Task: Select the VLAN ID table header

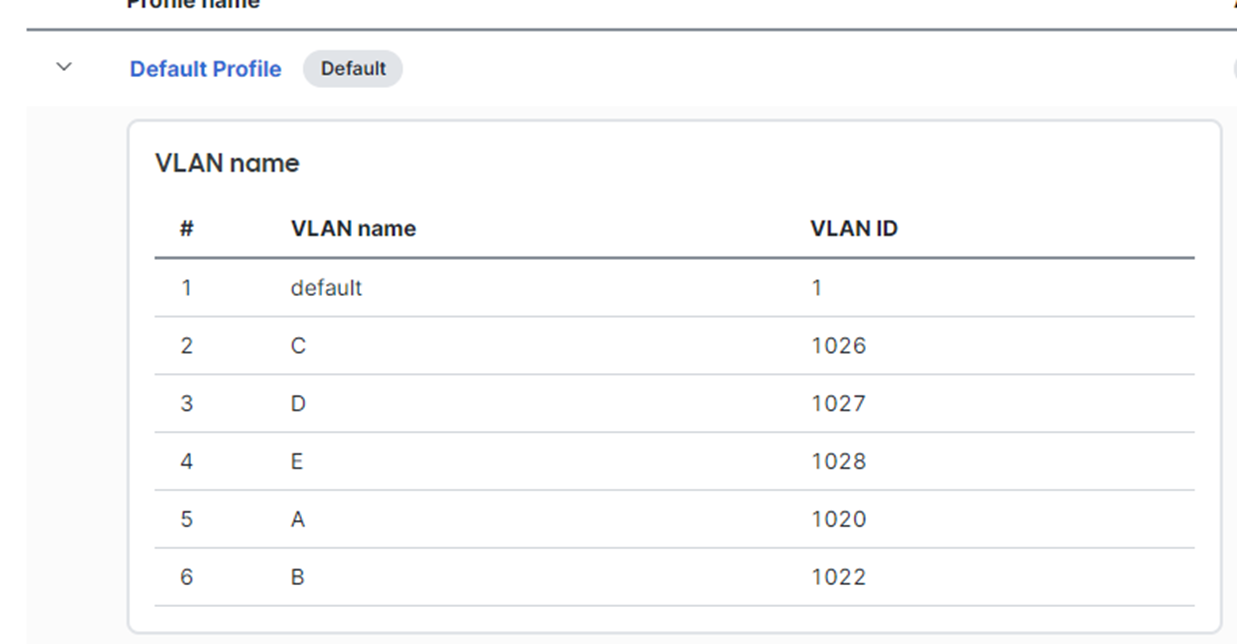Action: pos(854,228)
